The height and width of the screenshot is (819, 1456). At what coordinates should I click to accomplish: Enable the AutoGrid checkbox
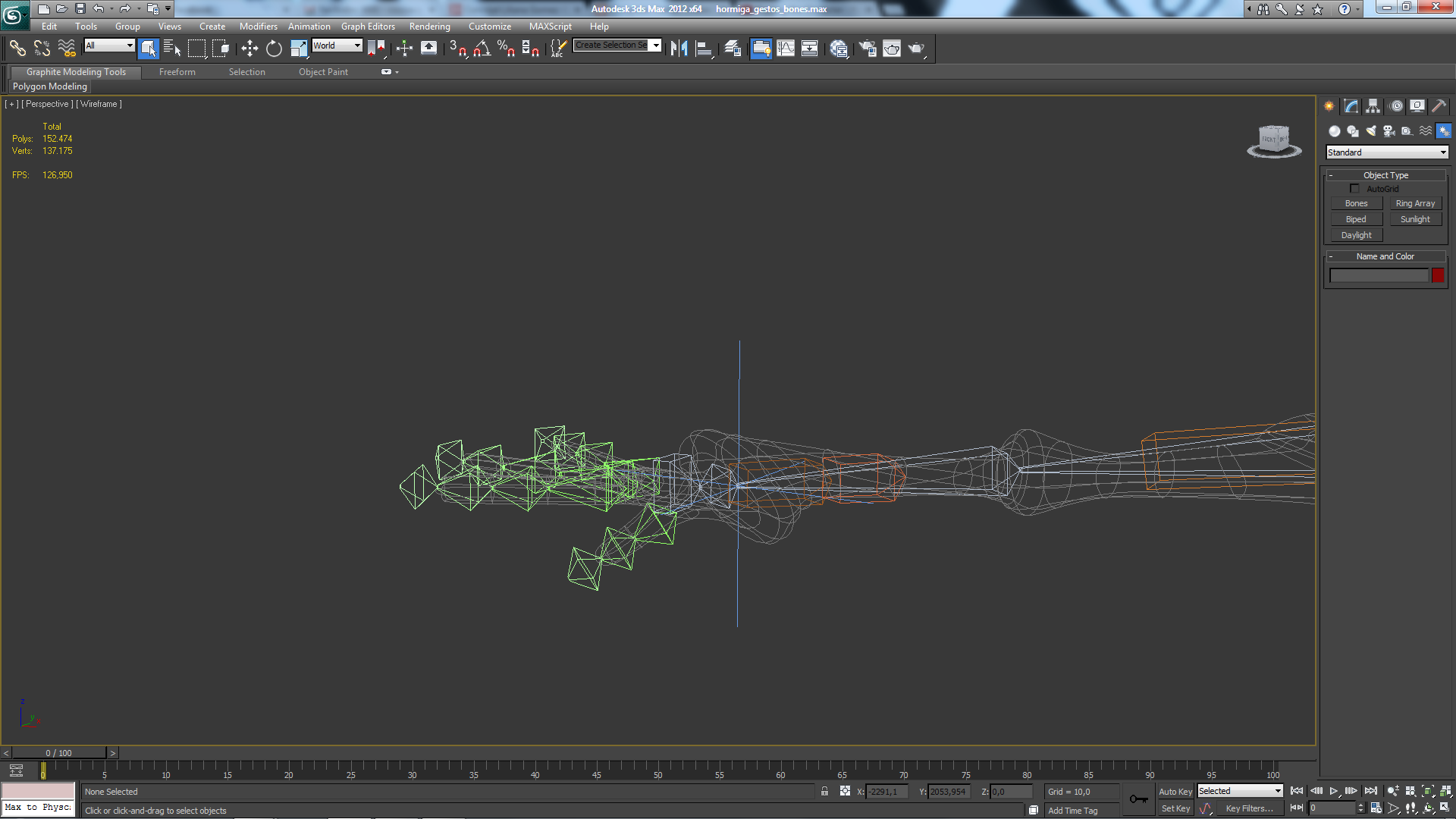pyautogui.click(x=1354, y=189)
